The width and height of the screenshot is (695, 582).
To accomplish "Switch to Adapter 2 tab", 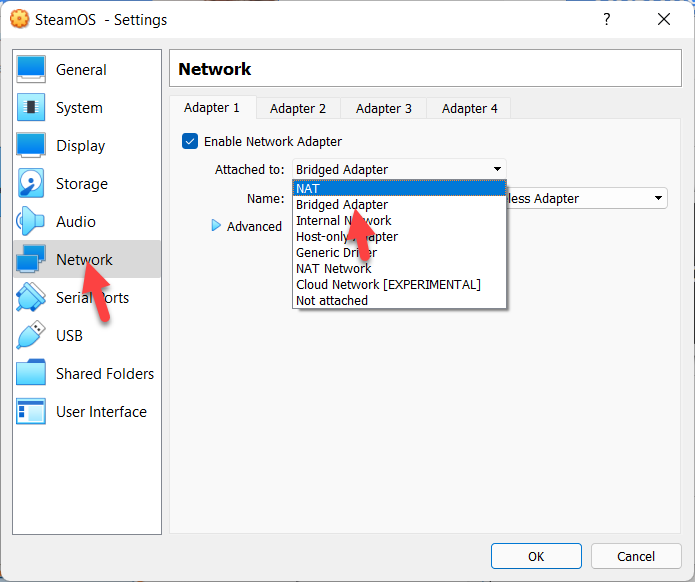I will 298,108.
